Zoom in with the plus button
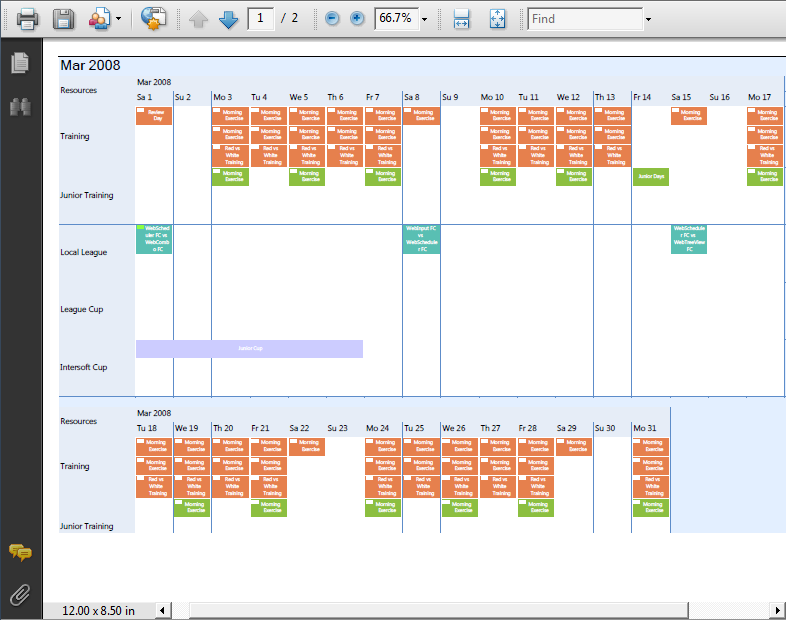The width and height of the screenshot is (786, 620). point(357,19)
